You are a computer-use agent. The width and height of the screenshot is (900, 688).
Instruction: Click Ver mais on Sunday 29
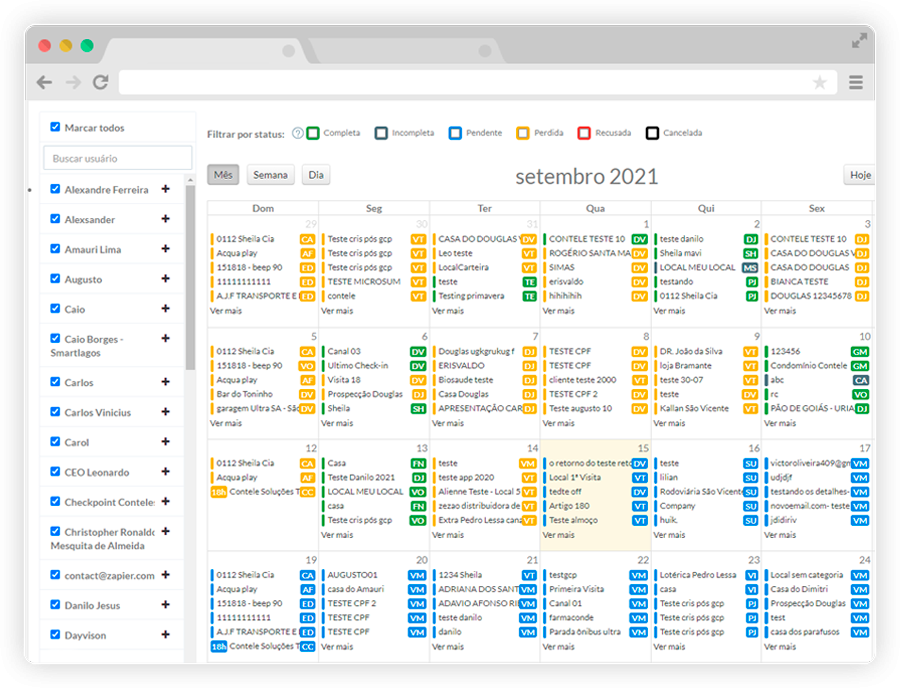226,310
